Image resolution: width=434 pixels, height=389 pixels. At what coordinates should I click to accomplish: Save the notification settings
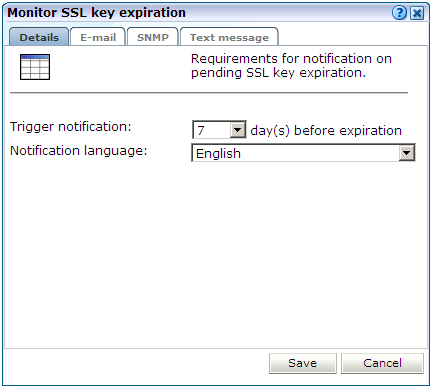point(303,363)
